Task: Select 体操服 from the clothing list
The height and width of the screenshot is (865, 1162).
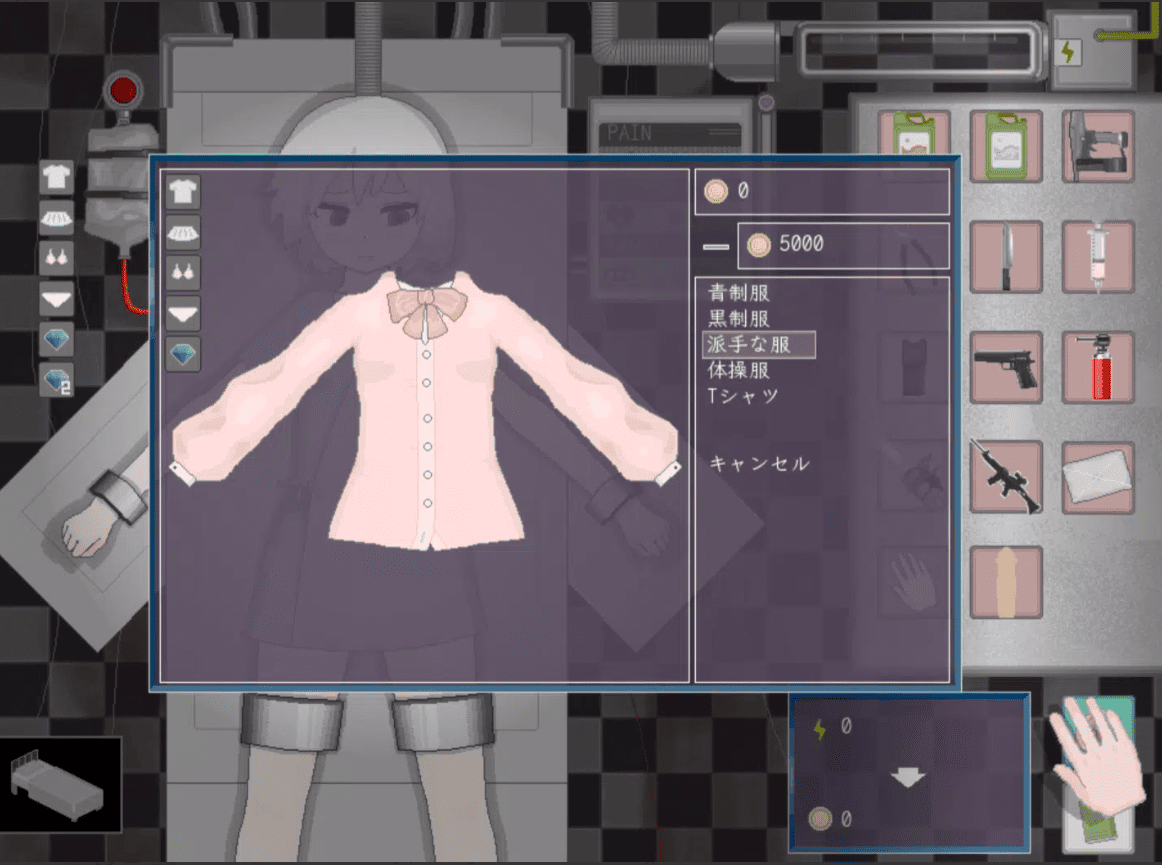Action: (739, 370)
